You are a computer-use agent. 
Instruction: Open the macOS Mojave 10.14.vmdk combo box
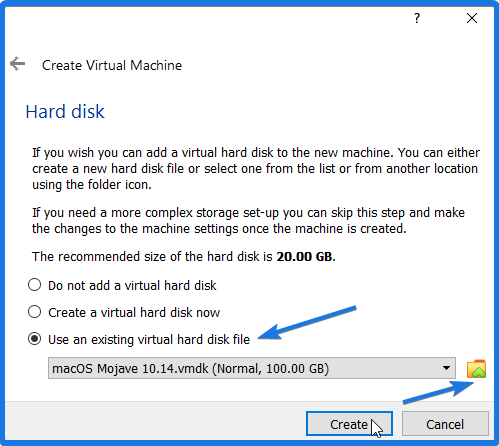click(252, 368)
